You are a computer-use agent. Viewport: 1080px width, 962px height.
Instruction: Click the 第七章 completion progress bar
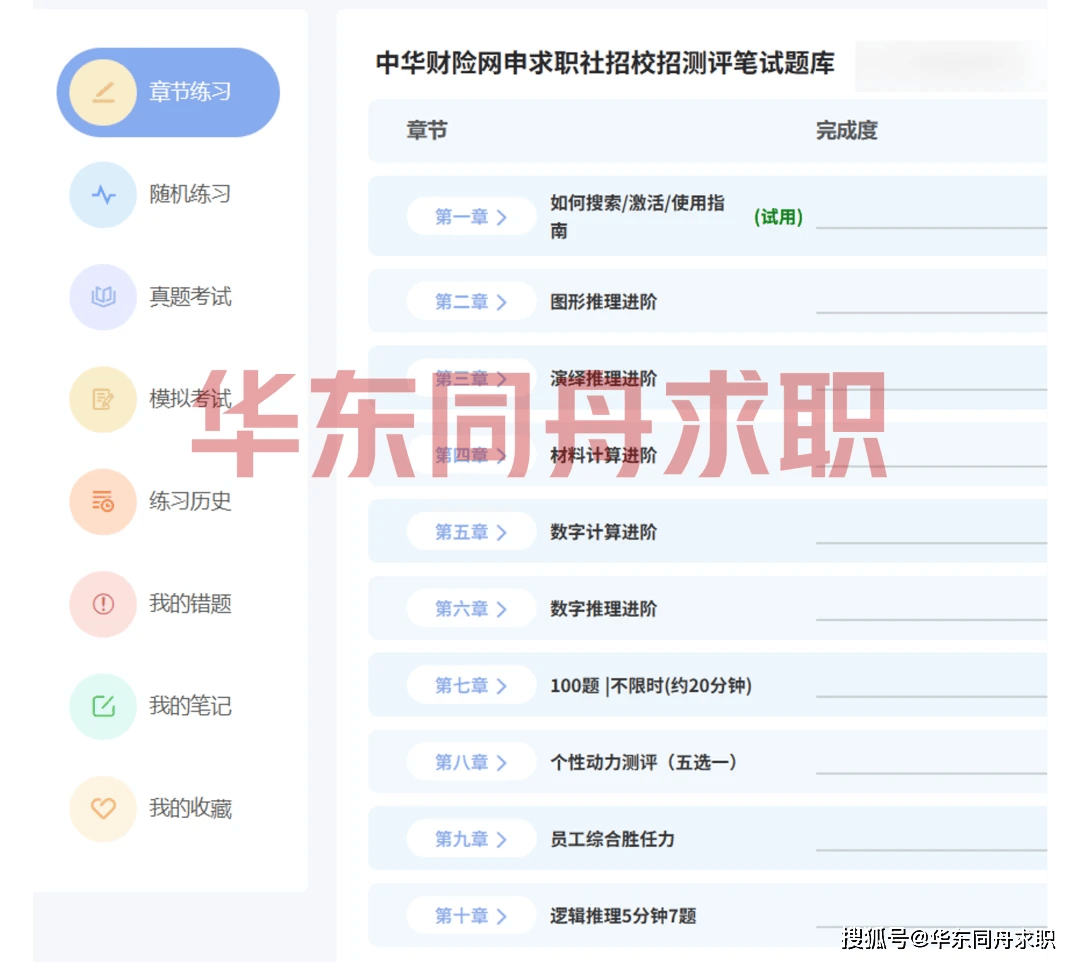tap(931, 696)
